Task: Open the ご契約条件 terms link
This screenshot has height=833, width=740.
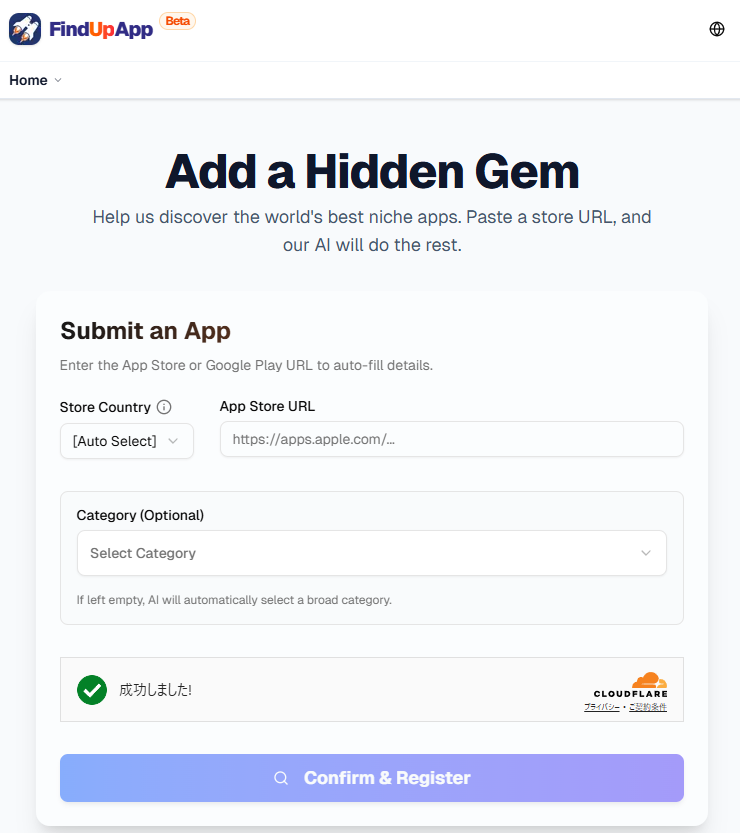Action: pyautogui.click(x=648, y=707)
